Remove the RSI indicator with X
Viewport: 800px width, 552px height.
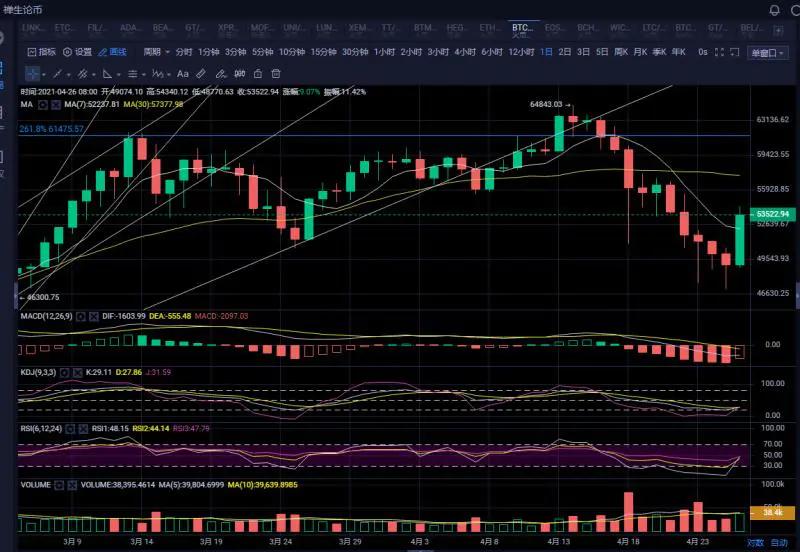click(83, 429)
